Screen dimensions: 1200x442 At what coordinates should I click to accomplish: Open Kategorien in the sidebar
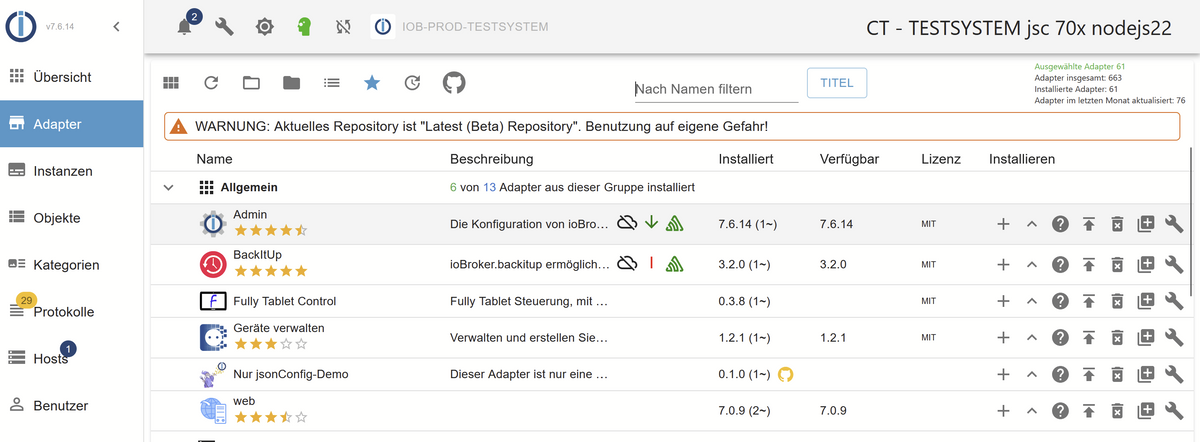tap(72, 265)
